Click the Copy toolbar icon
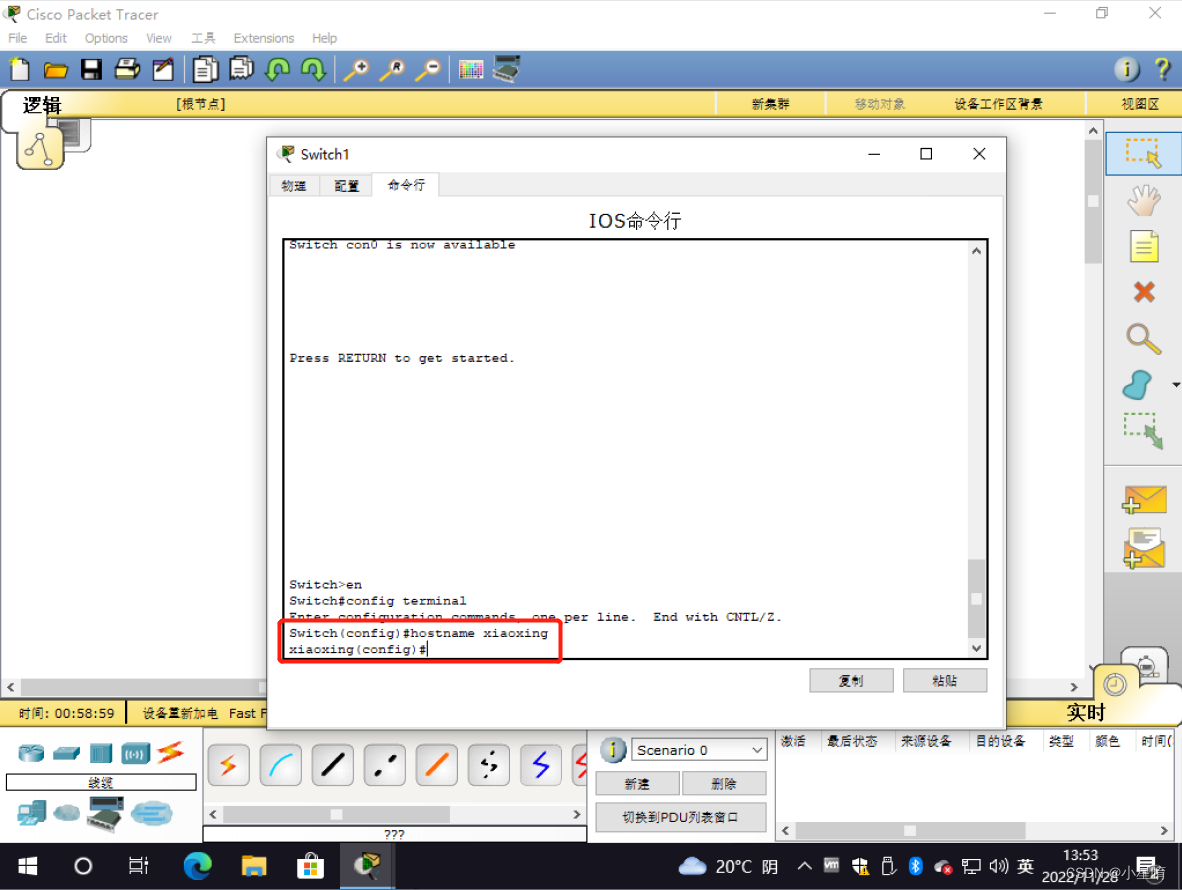1182x890 pixels. 205,69
